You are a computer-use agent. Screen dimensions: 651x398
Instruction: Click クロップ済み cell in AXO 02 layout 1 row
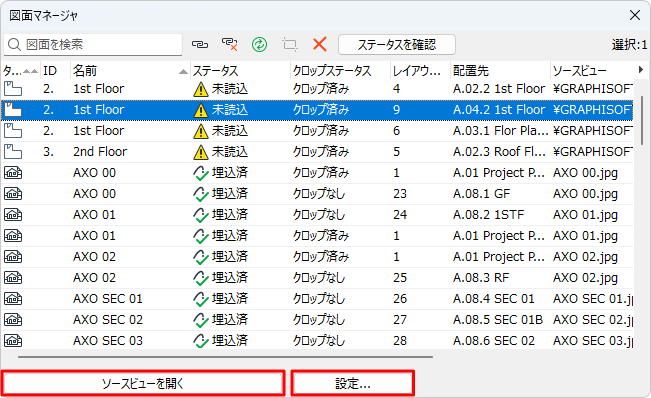pos(321,257)
